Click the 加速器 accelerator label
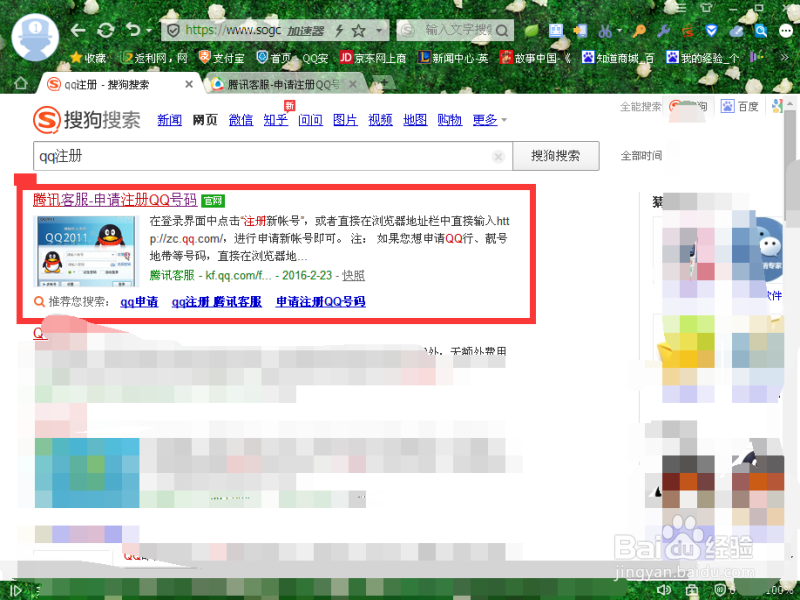The width and height of the screenshot is (800, 600). click(x=305, y=31)
